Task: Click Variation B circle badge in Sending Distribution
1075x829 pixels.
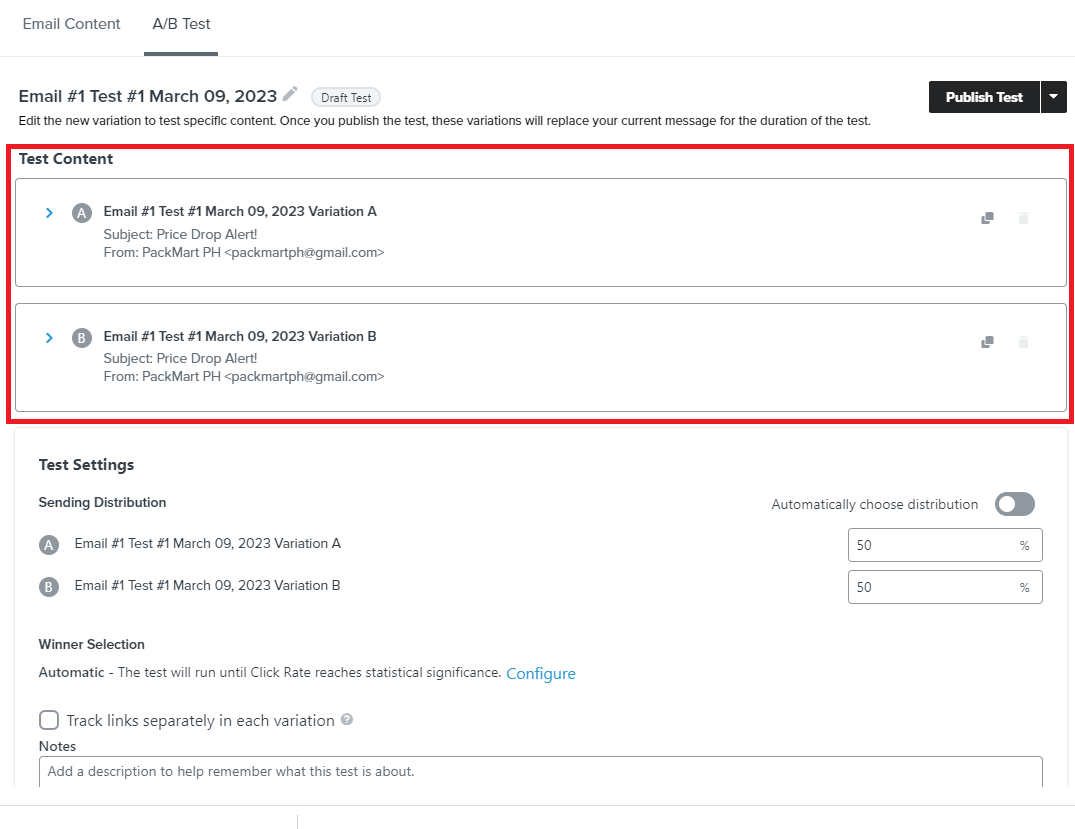Action: (49, 587)
